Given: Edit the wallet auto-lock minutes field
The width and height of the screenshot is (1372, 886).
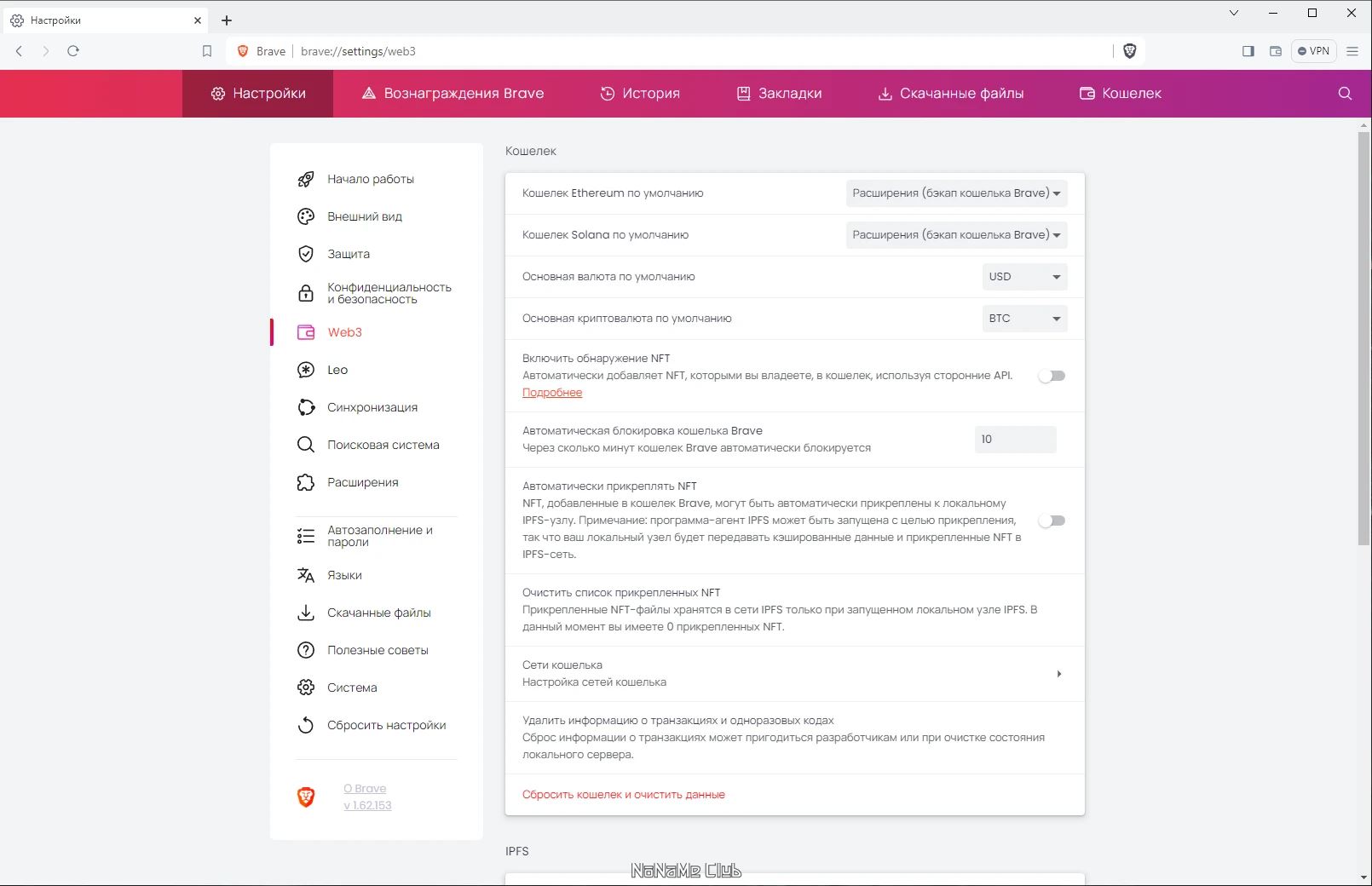Looking at the screenshot, I should (x=1015, y=440).
